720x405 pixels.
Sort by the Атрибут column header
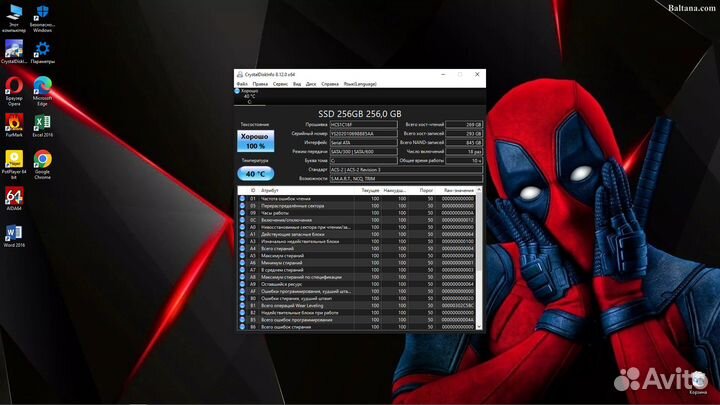pos(307,190)
